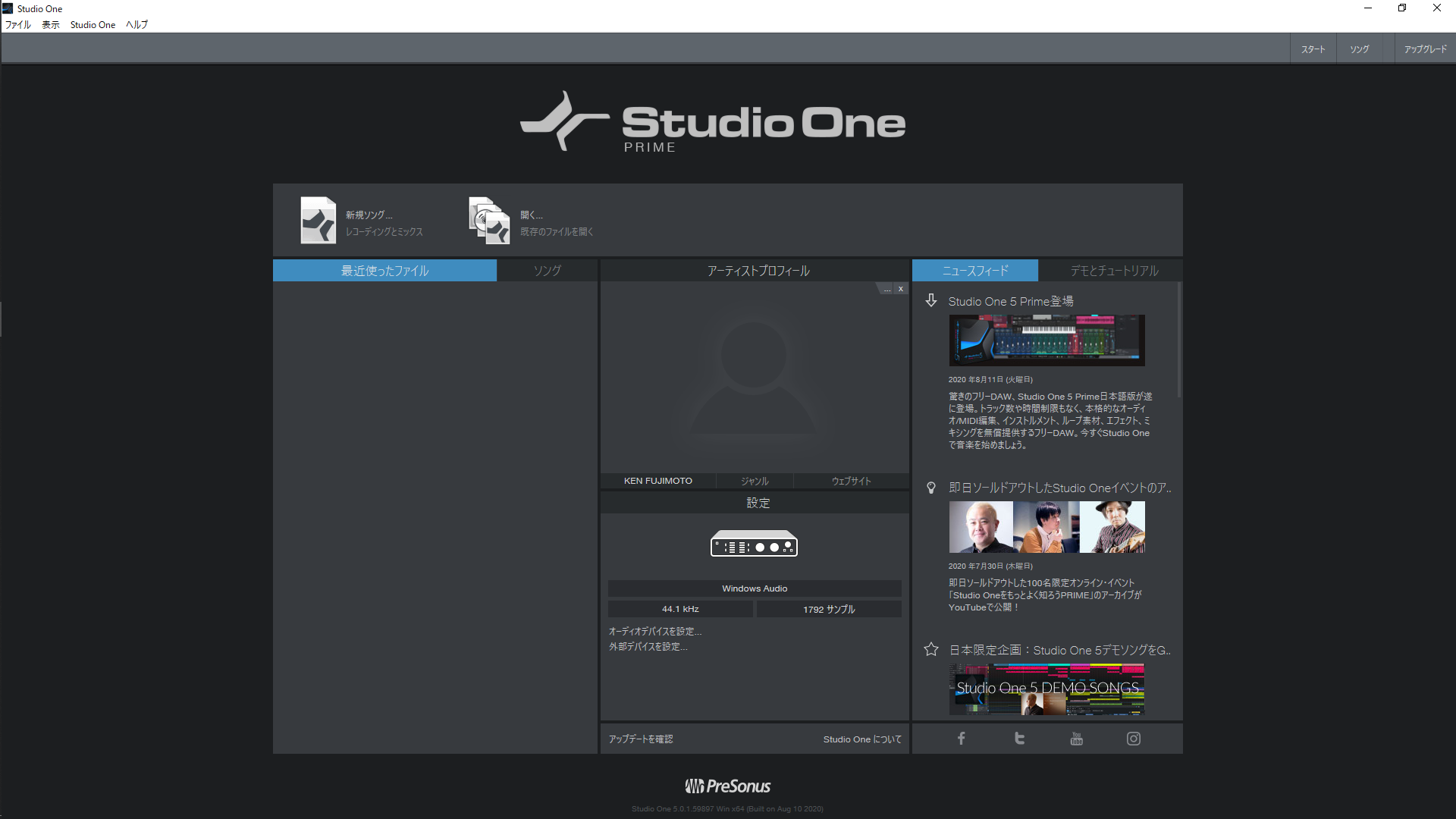Select the デモとチュートリアル tab
The height and width of the screenshot is (819, 1456).
[1114, 271]
